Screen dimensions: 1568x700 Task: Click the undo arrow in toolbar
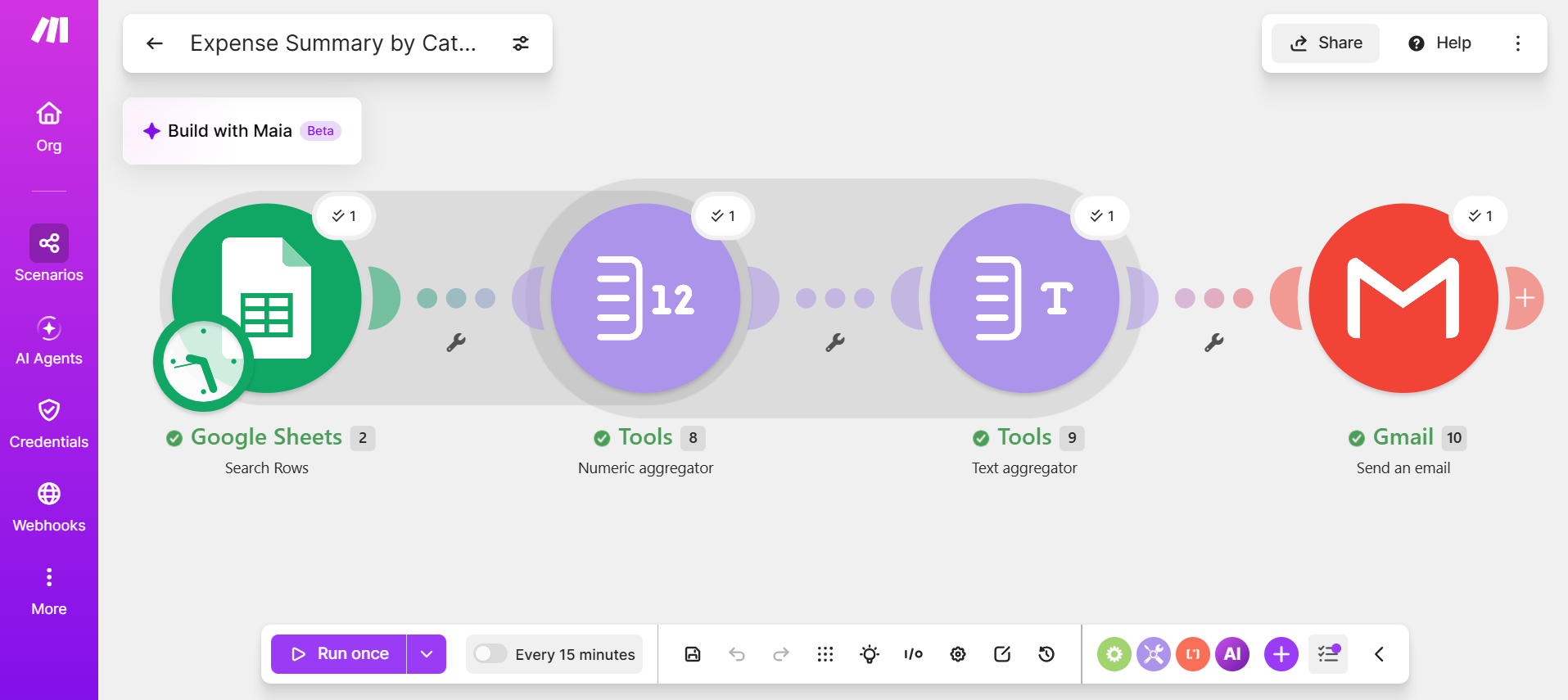click(737, 654)
